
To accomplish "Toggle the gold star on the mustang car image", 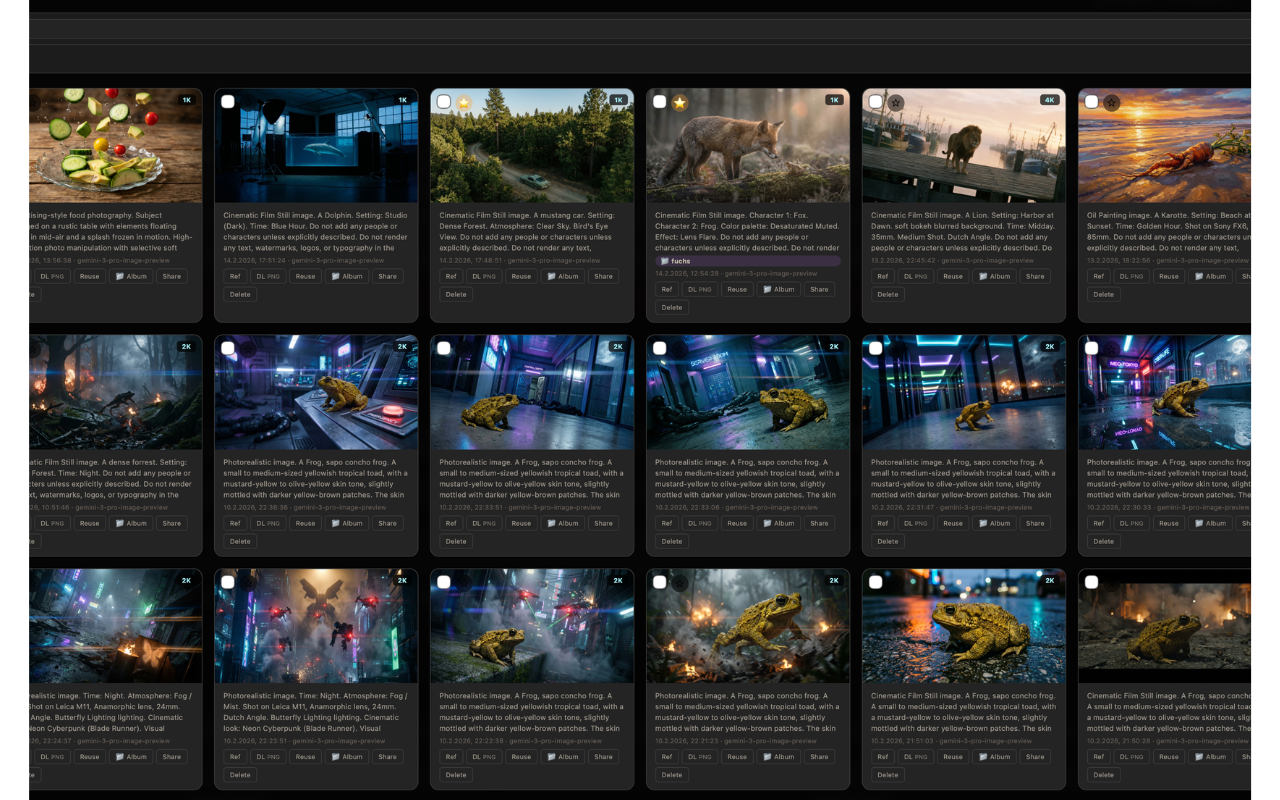I will [464, 102].
